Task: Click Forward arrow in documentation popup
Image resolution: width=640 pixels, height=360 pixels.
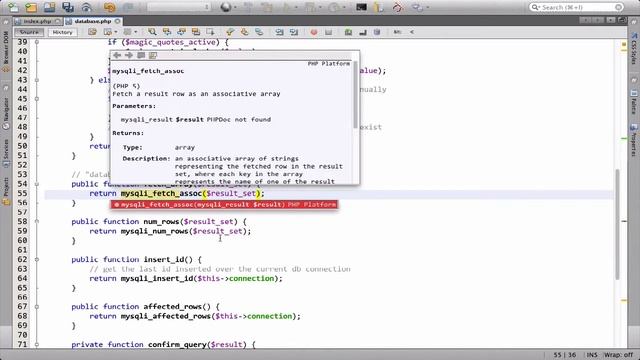Action: click(x=129, y=55)
